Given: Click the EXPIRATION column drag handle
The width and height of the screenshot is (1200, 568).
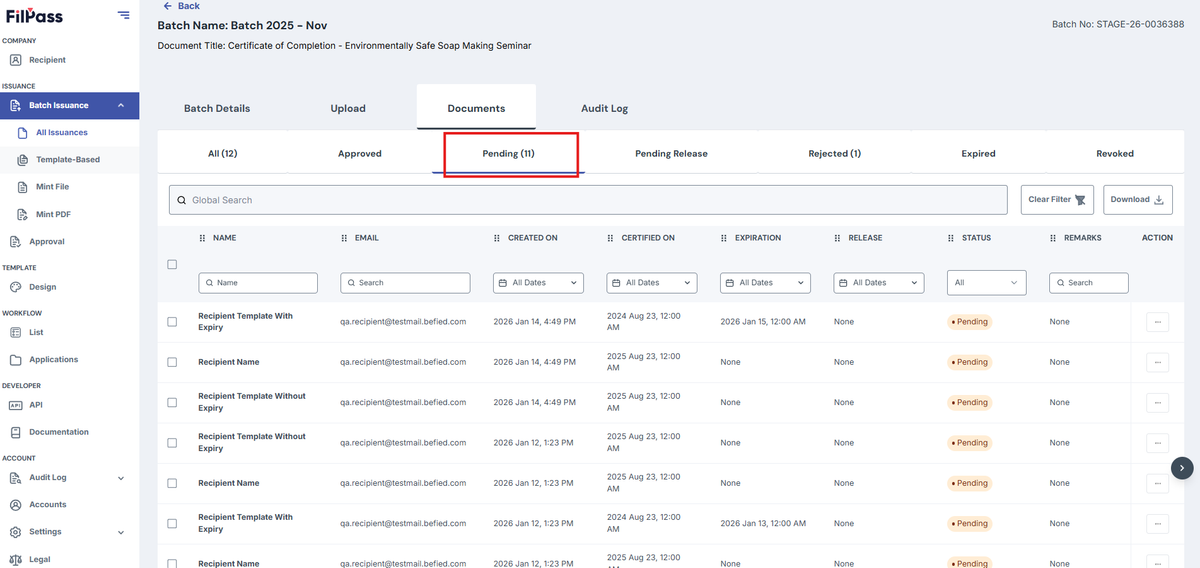Looking at the screenshot, I should click(724, 238).
